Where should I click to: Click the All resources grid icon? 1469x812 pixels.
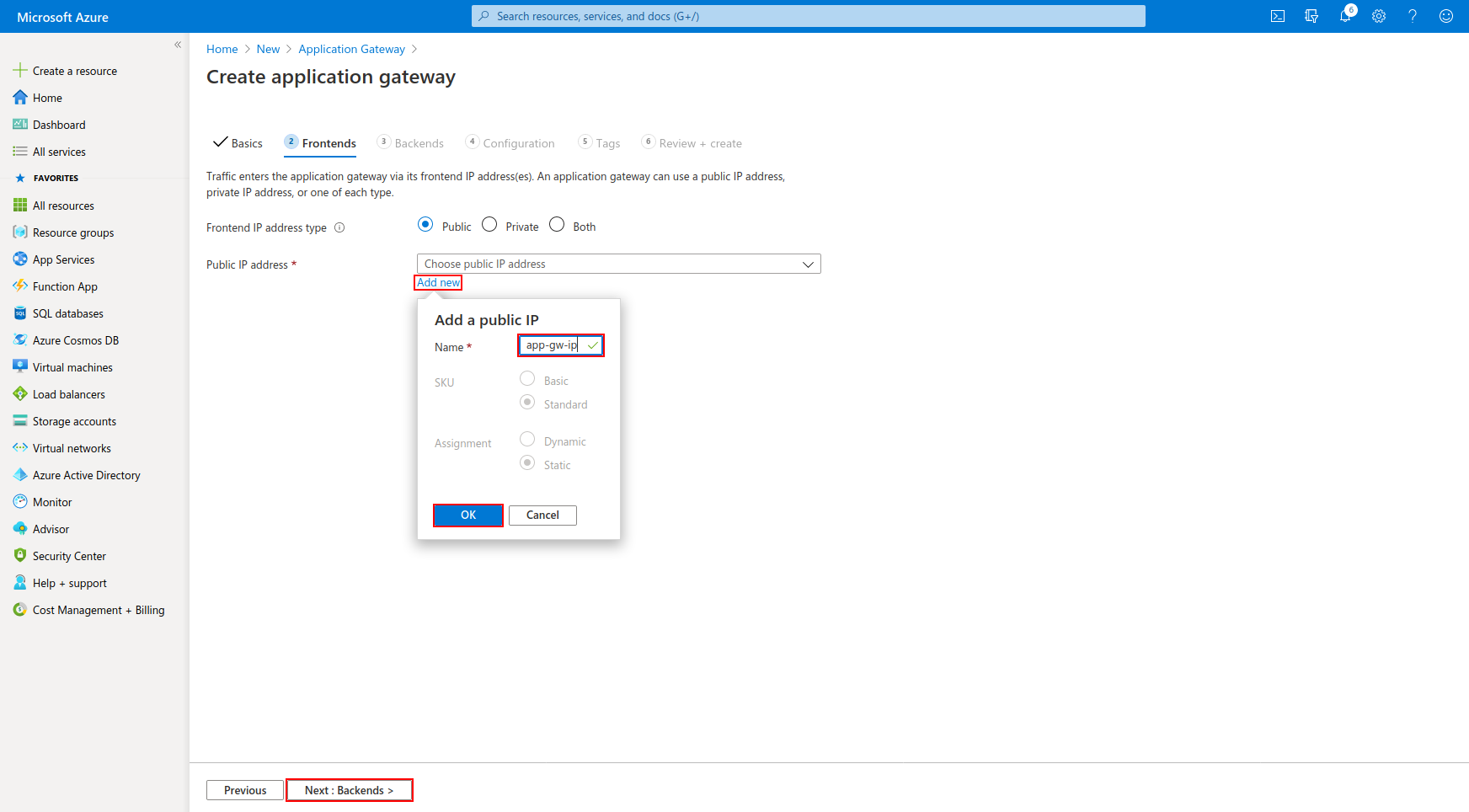click(x=20, y=206)
